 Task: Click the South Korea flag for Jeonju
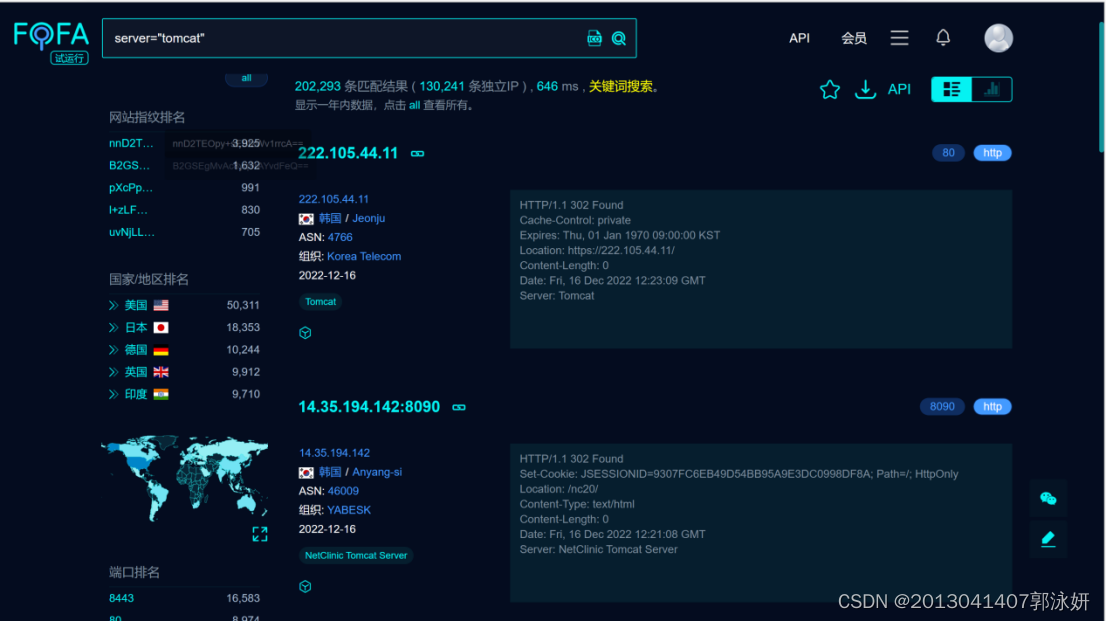pyautogui.click(x=306, y=219)
